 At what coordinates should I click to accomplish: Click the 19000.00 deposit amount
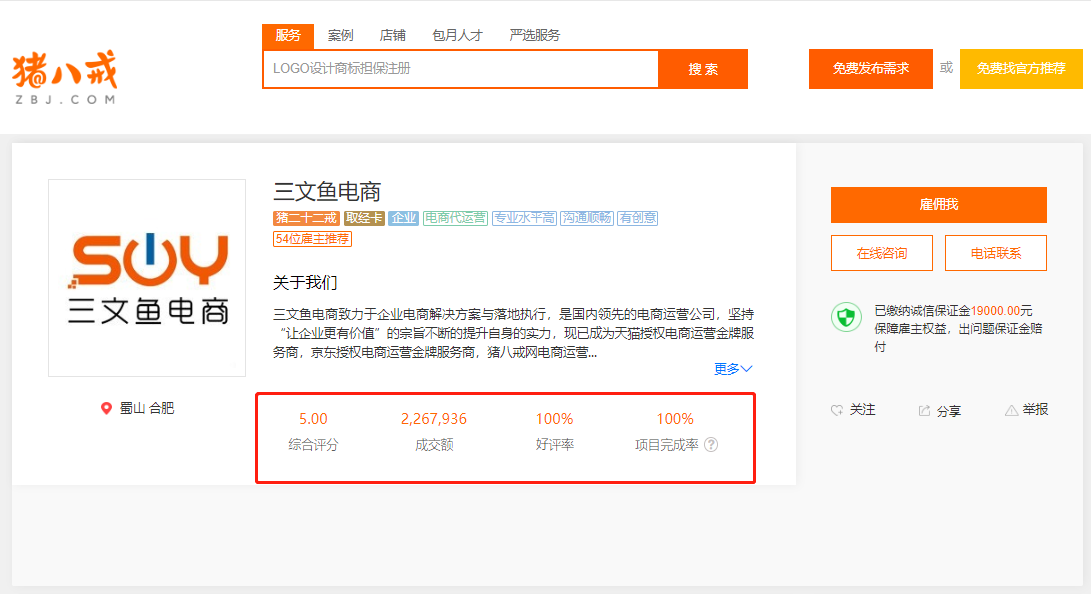pyautogui.click(x=995, y=311)
